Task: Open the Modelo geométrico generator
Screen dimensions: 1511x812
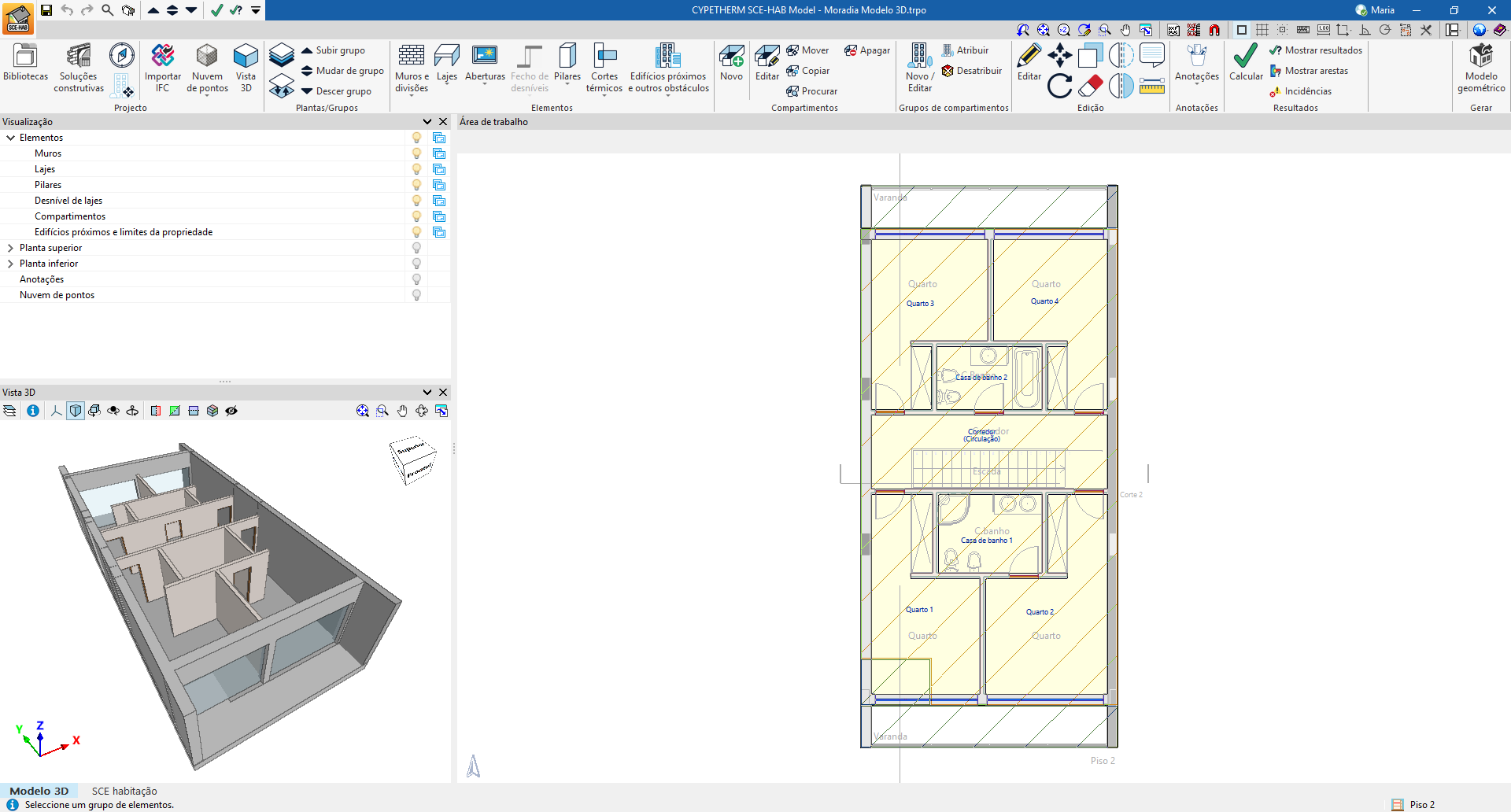Action: pos(1480,63)
